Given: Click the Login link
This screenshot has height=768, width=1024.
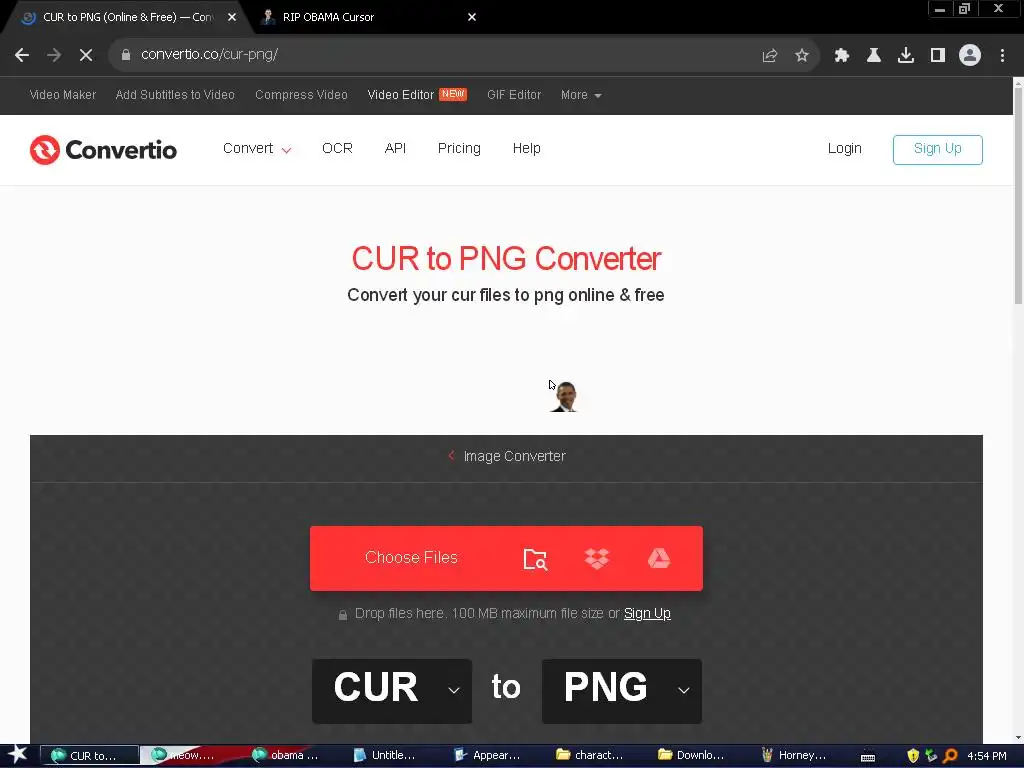Looking at the screenshot, I should click(844, 148).
